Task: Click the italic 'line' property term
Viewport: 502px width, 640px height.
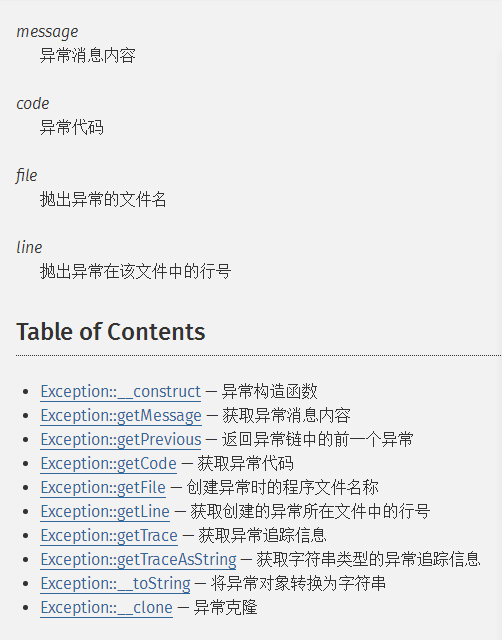Action: (x=29, y=247)
